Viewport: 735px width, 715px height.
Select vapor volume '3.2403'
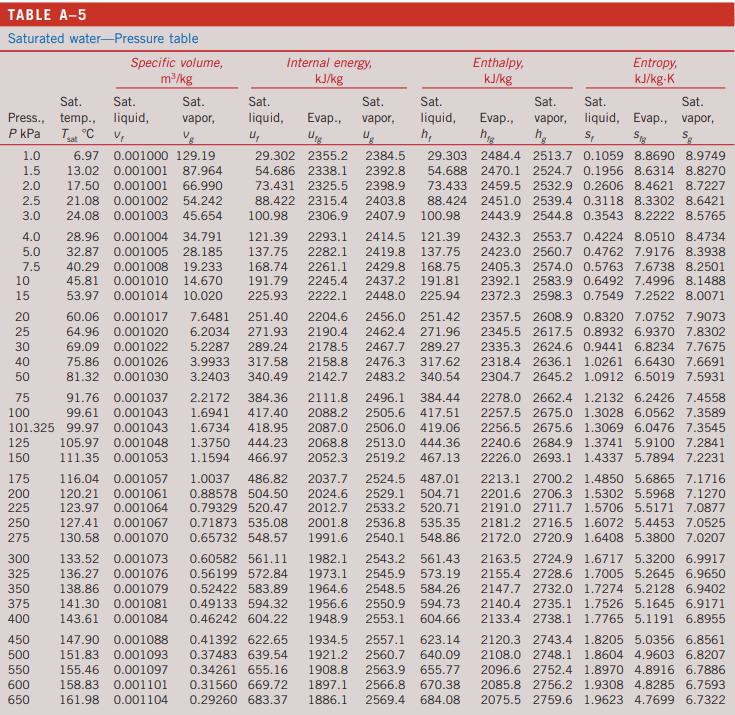click(x=210, y=377)
